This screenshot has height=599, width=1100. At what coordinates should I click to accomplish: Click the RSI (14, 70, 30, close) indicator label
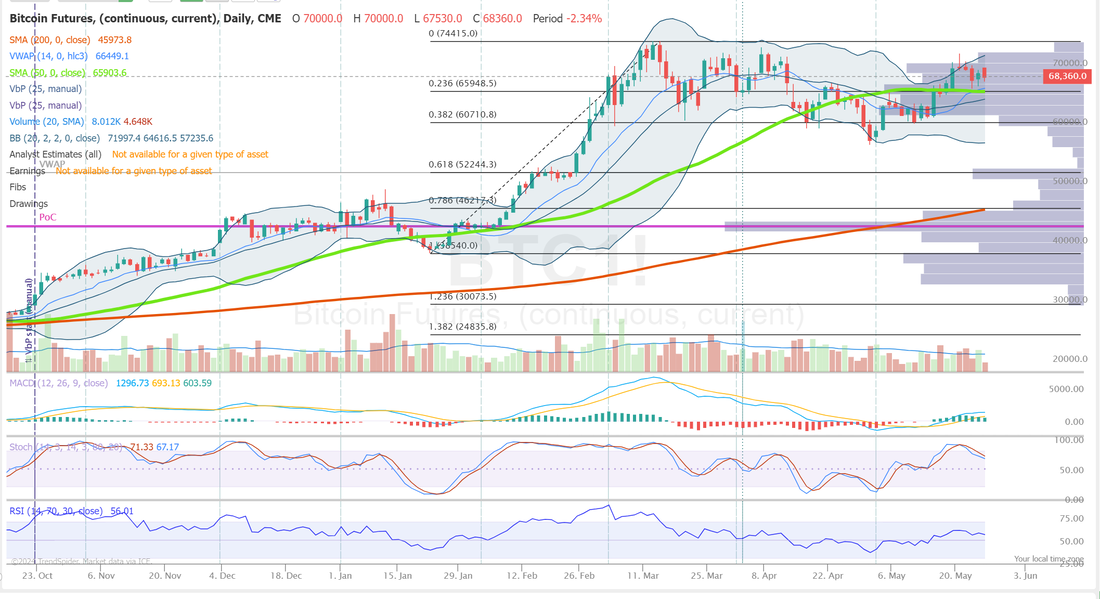coord(56,511)
